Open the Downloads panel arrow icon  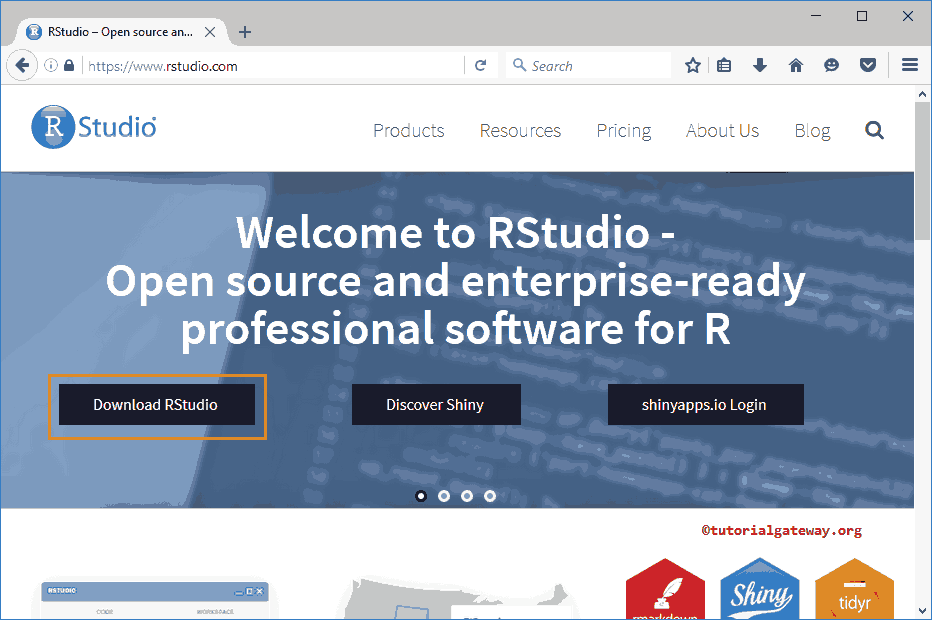(x=760, y=65)
